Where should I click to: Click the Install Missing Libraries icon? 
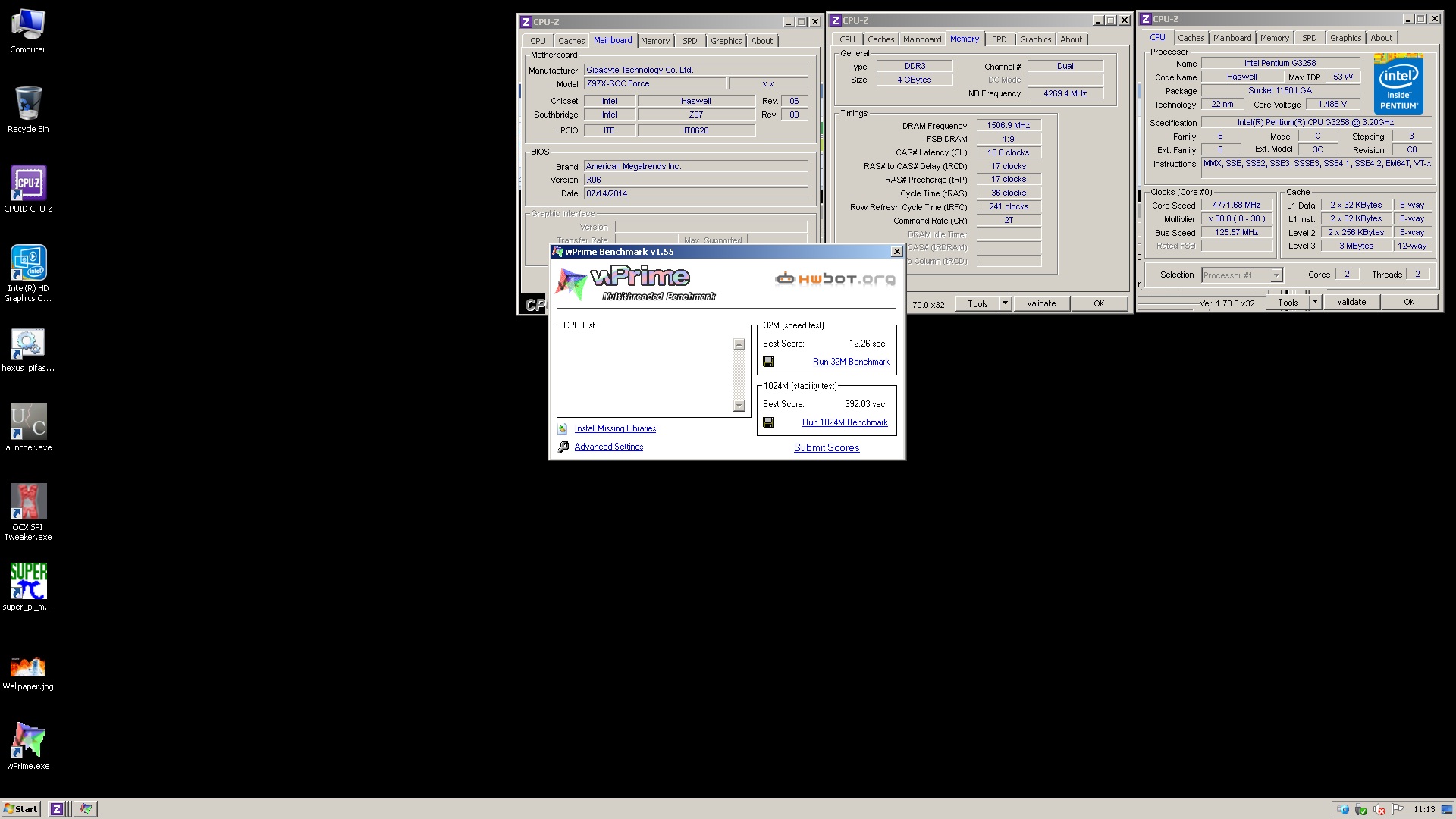(563, 429)
